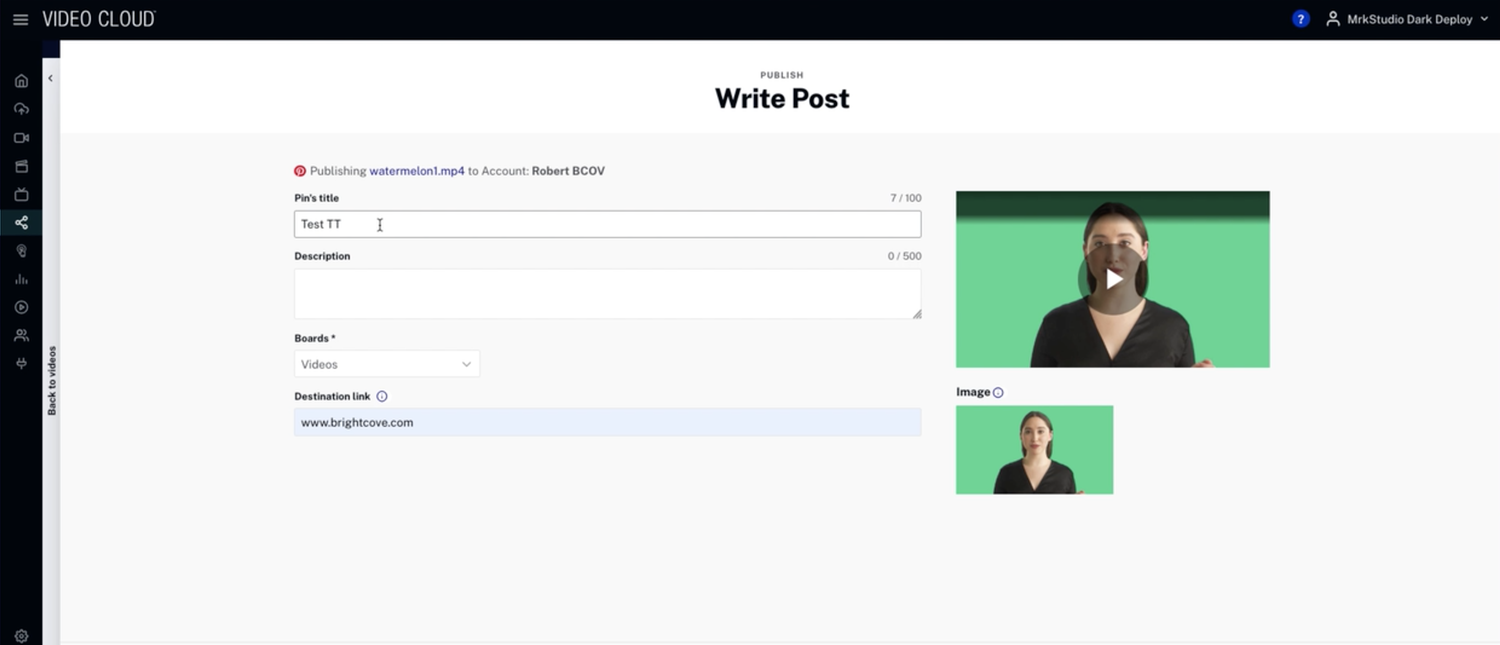The image size is (1500, 645).
Task: Open the Analytics bar chart icon
Action: 21,280
